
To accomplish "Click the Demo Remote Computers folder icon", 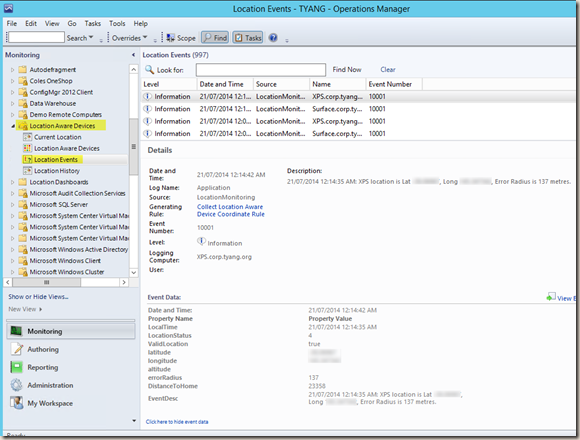I will point(23,115).
